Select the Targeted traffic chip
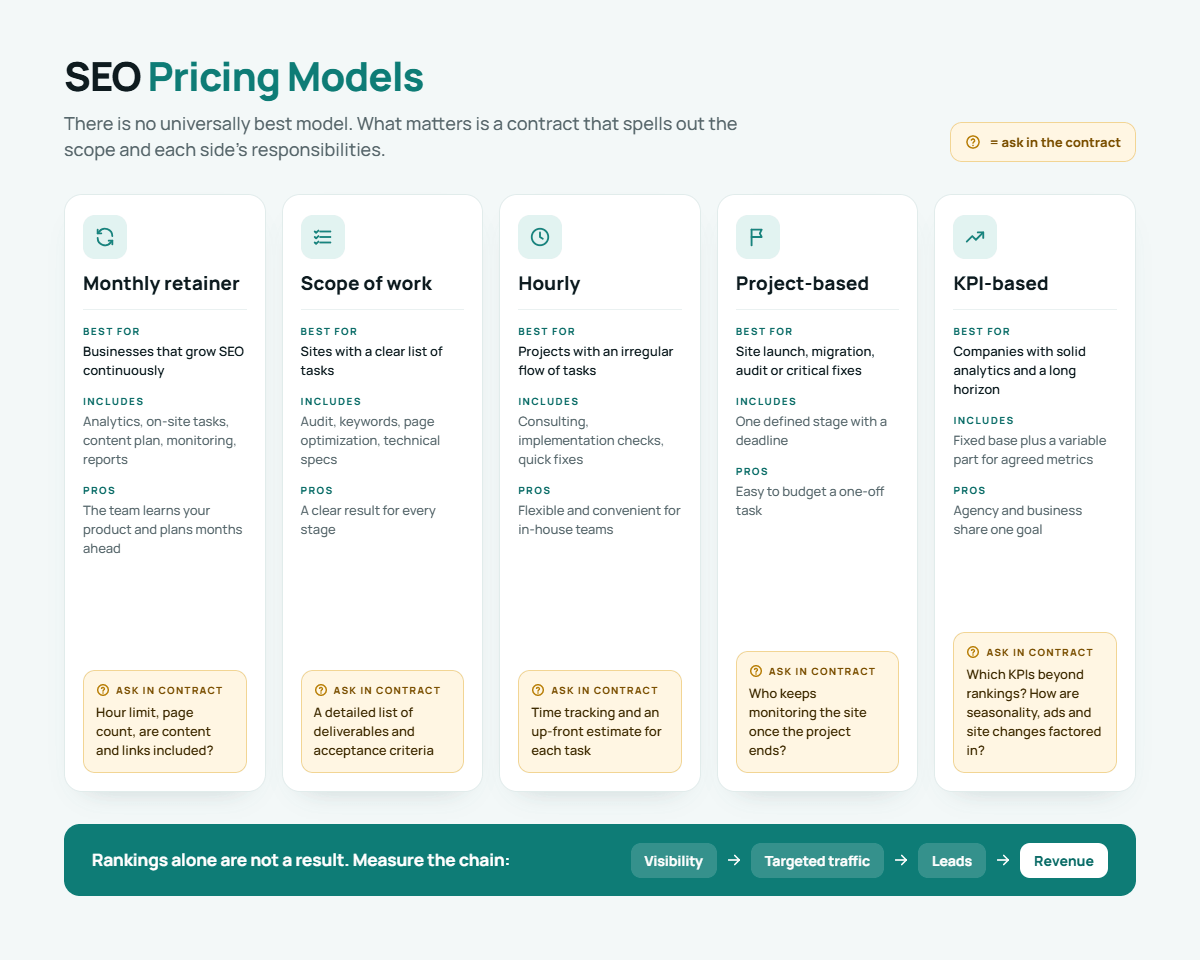 817,860
